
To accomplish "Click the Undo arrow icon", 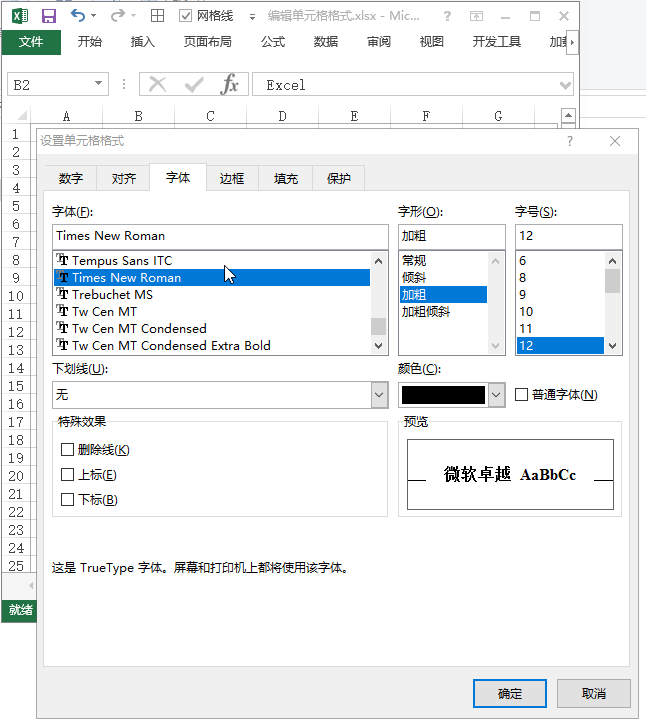I will [x=78, y=16].
